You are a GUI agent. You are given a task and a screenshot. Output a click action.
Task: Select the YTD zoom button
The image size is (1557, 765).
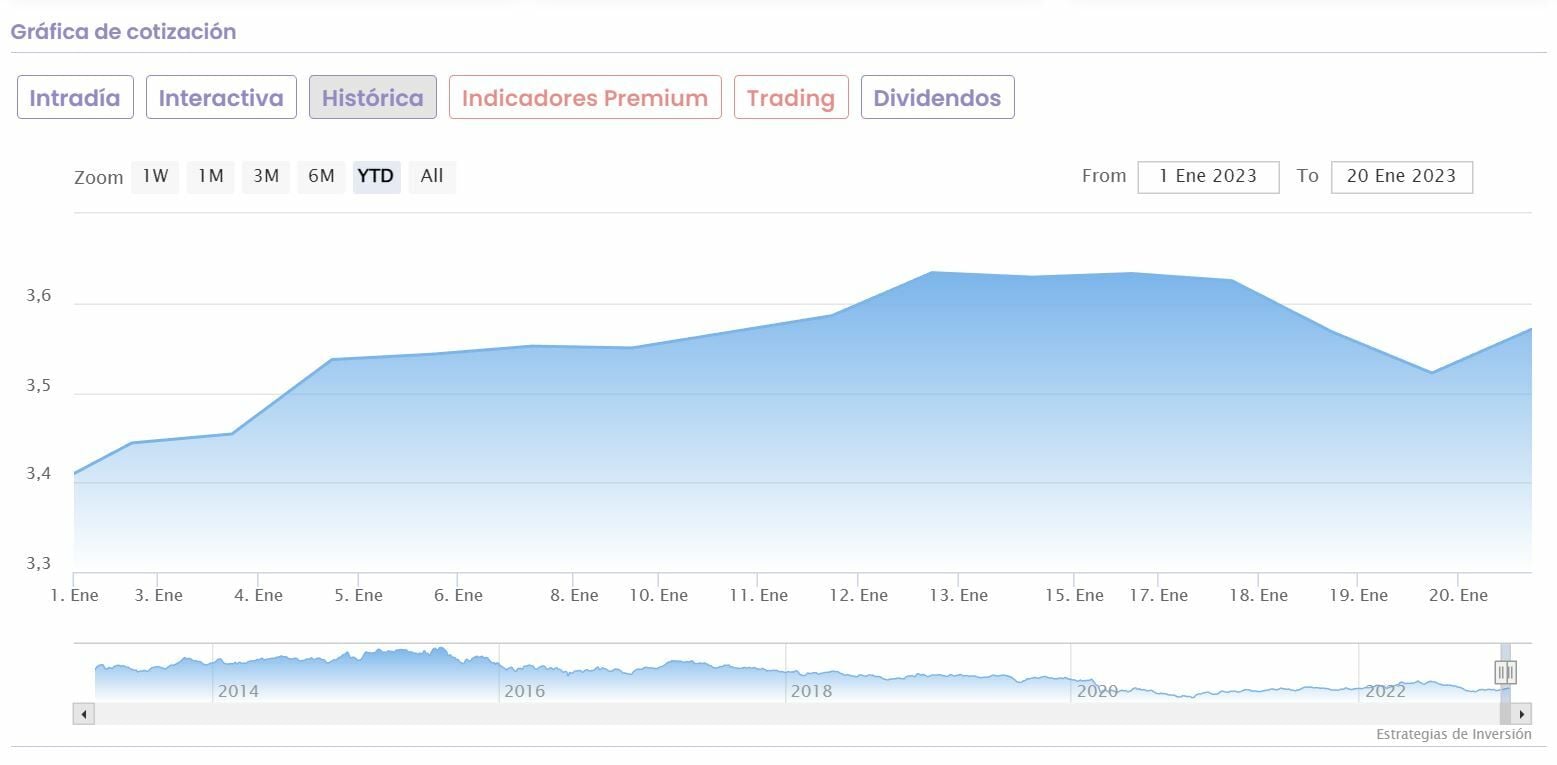tap(376, 177)
